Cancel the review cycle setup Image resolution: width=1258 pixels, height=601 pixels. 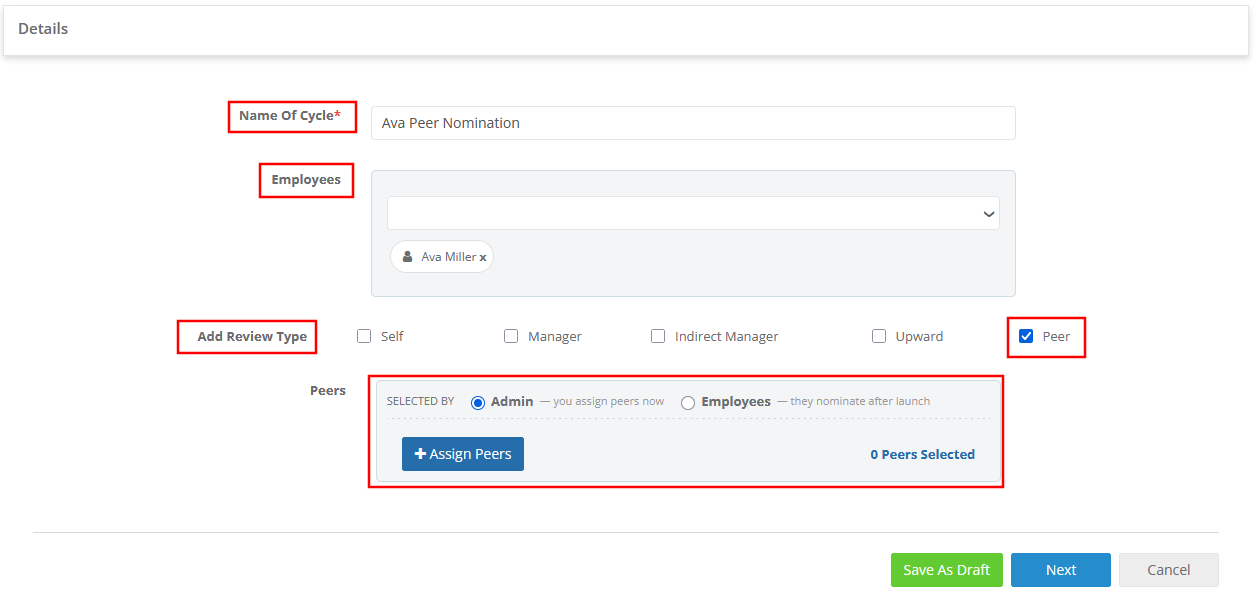[1169, 570]
